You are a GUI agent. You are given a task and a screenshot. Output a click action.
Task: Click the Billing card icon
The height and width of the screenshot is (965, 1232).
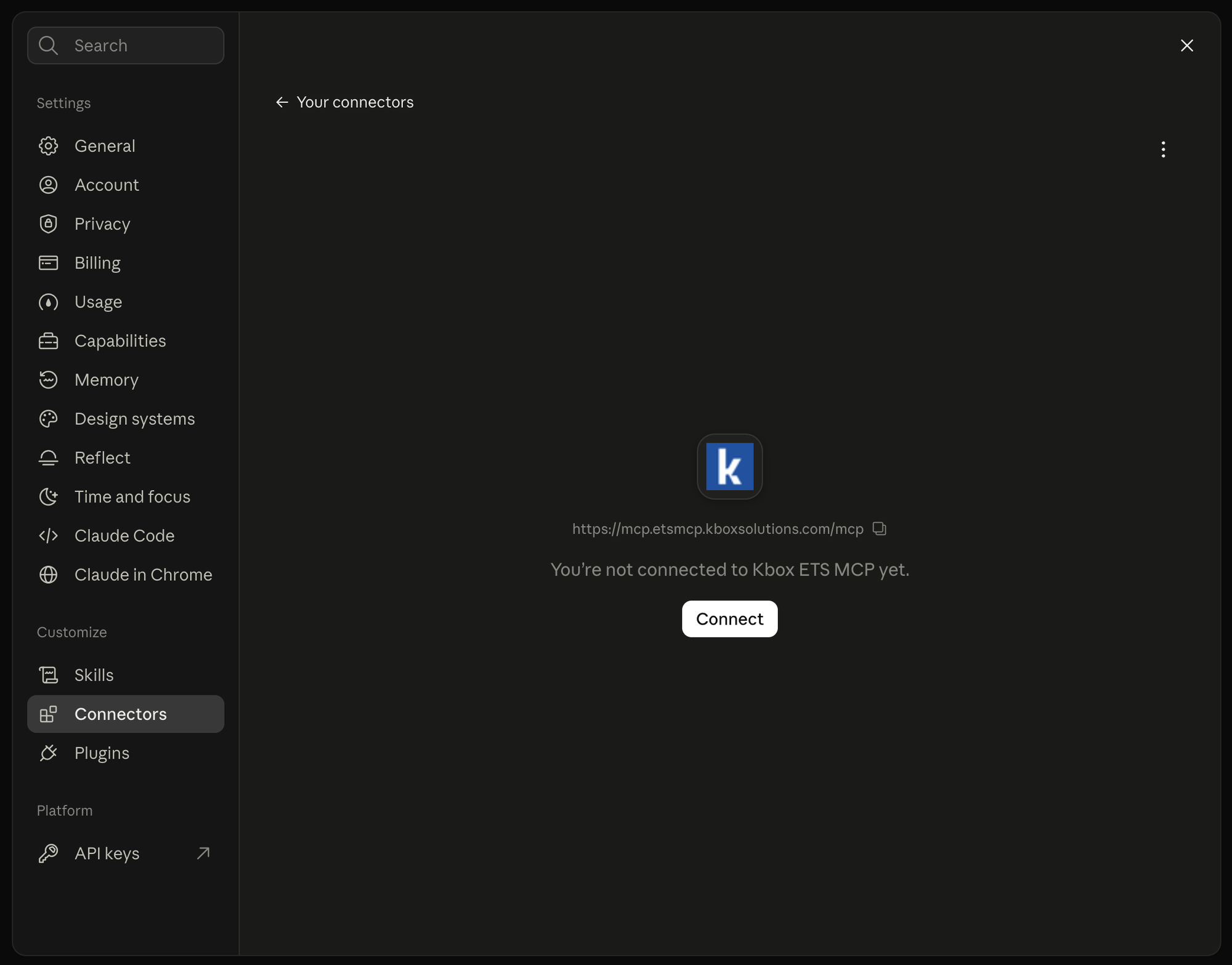(x=48, y=263)
